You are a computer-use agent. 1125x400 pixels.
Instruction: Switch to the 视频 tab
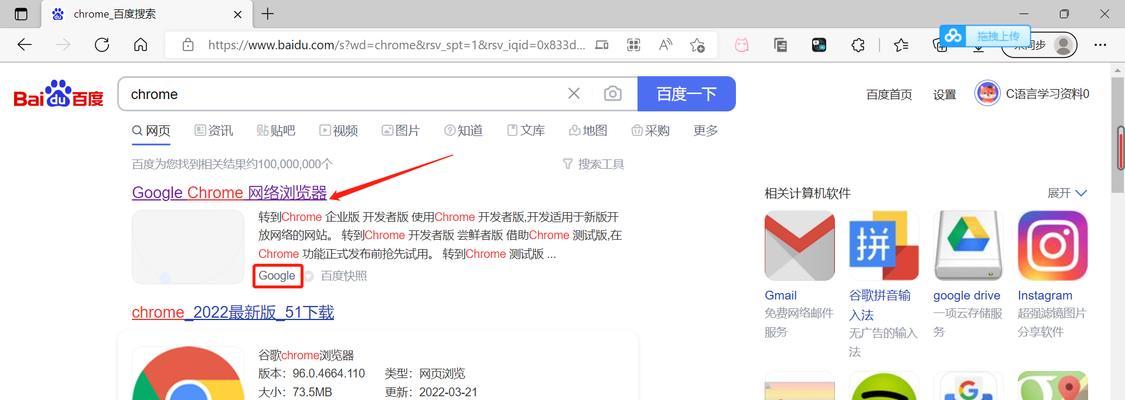tap(339, 130)
